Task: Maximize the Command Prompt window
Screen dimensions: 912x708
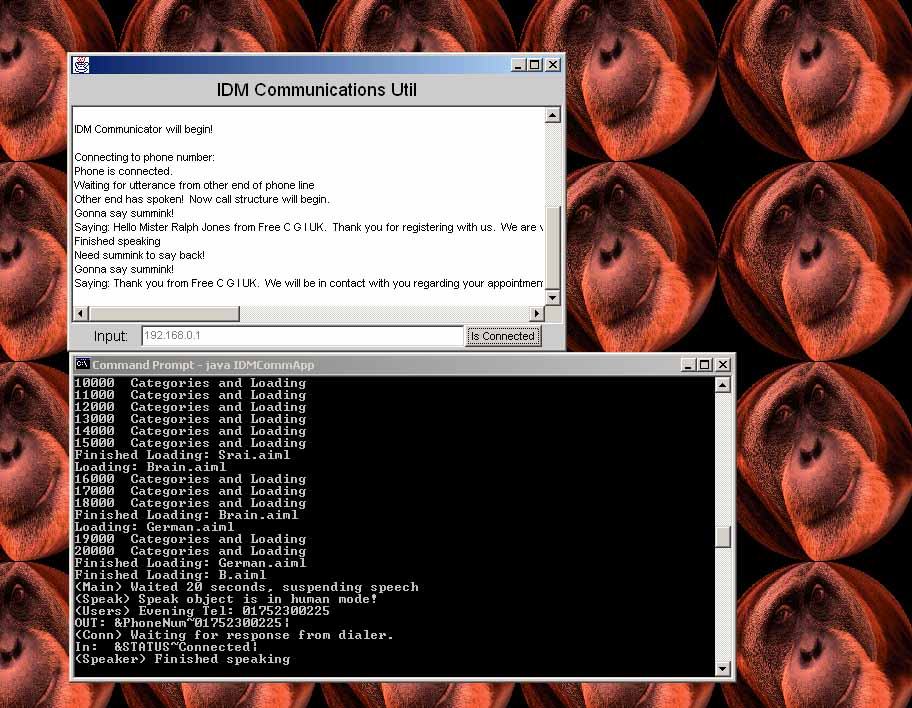Action: pyautogui.click(x=705, y=365)
